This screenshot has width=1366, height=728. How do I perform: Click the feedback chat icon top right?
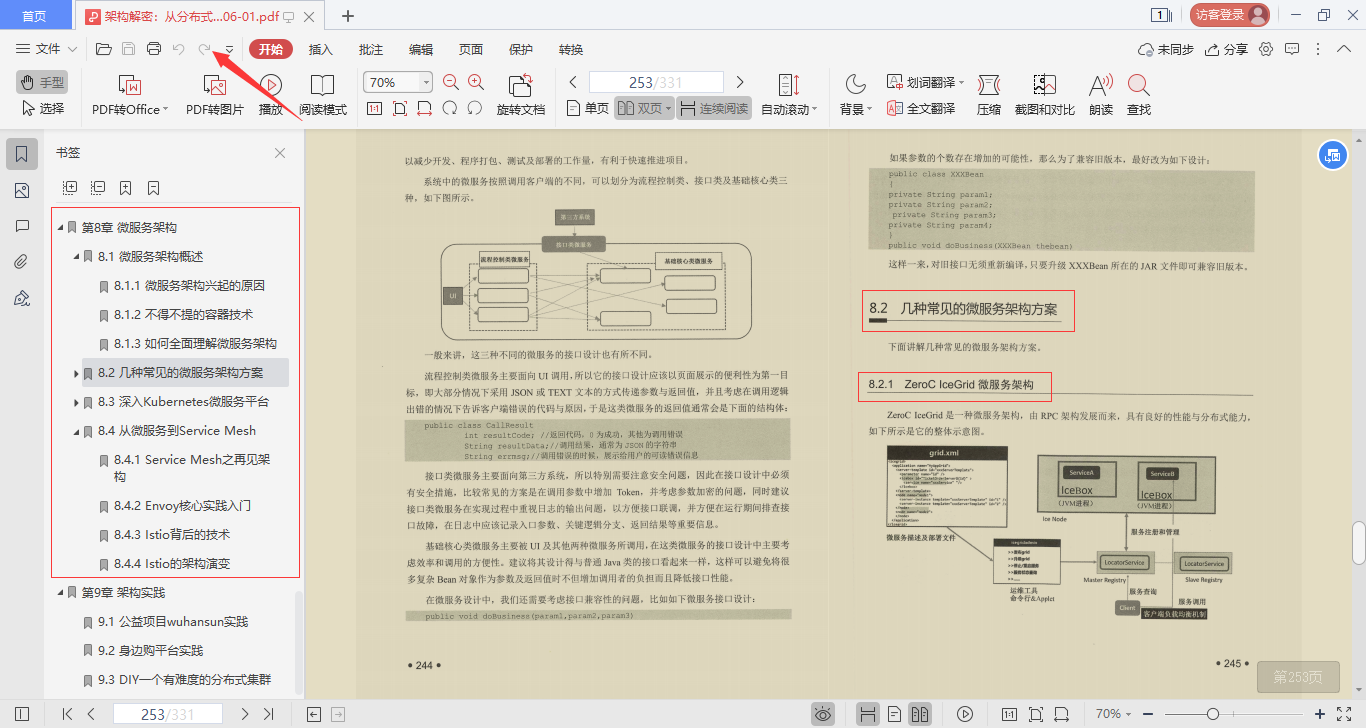1292,49
